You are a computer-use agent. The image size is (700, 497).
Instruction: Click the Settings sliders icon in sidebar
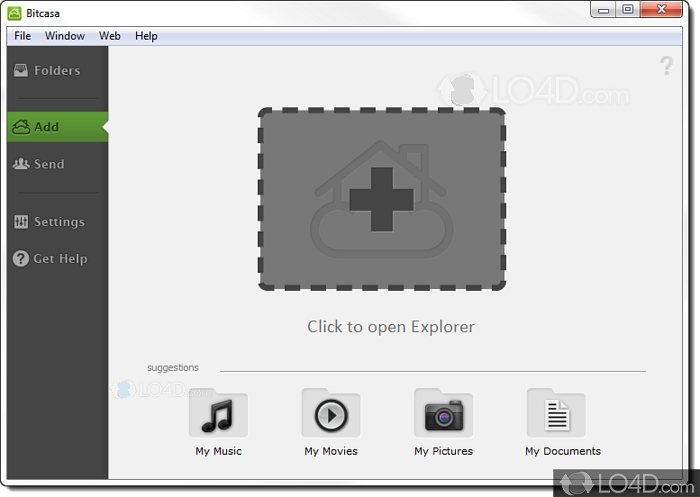click(21, 221)
